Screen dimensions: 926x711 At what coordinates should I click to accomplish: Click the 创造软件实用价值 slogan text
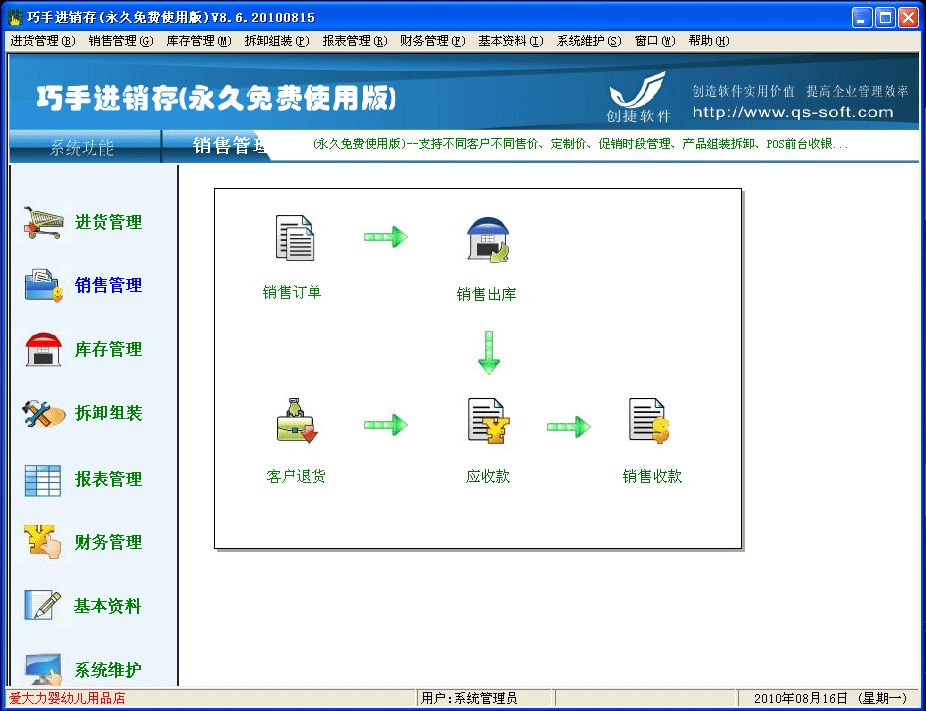point(744,91)
